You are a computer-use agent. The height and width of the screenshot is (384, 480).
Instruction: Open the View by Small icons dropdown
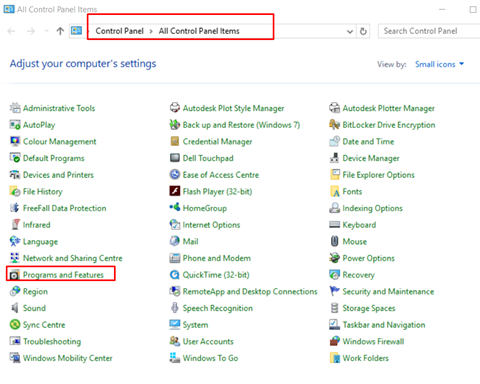pos(439,64)
